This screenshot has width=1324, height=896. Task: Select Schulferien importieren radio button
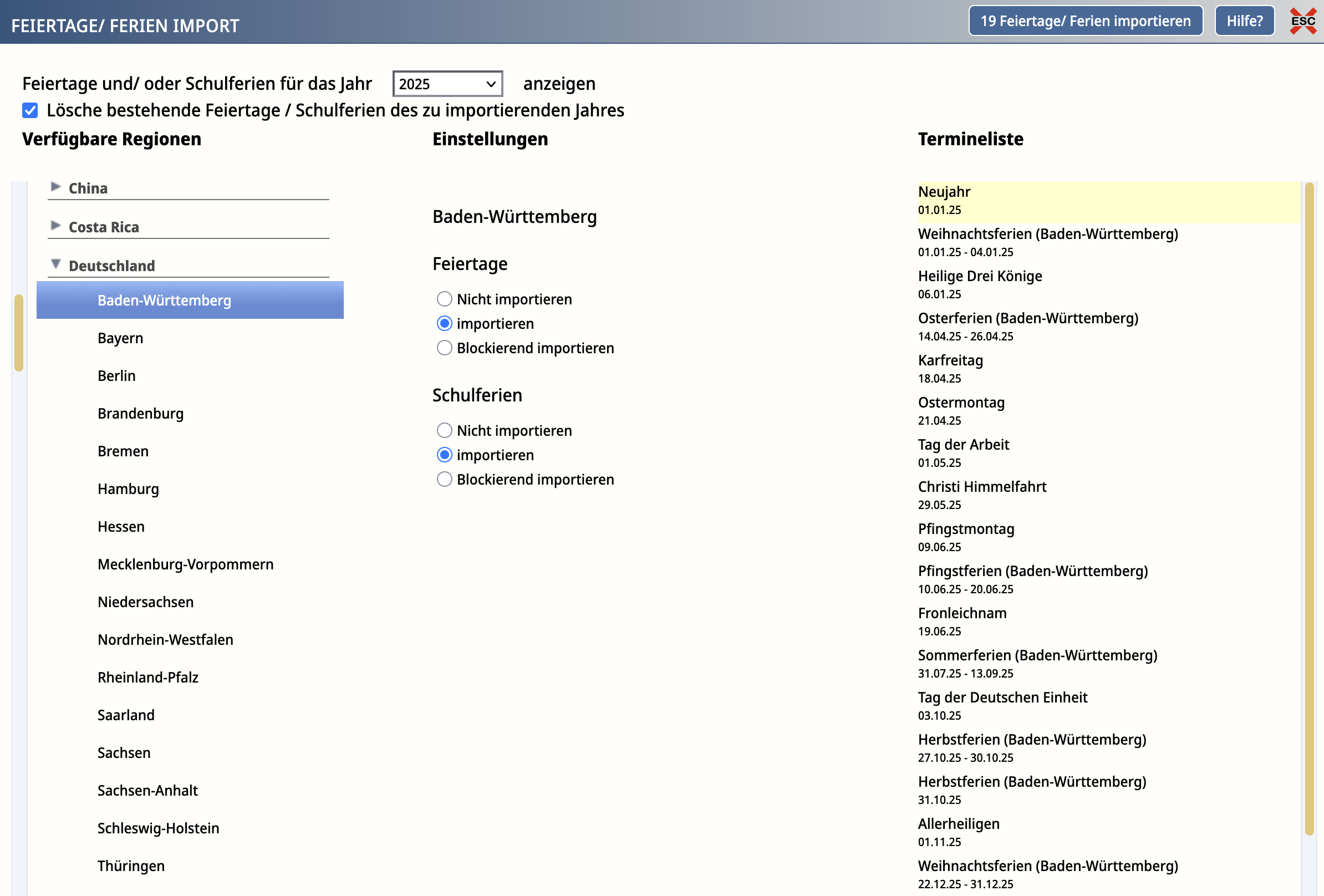coord(444,455)
